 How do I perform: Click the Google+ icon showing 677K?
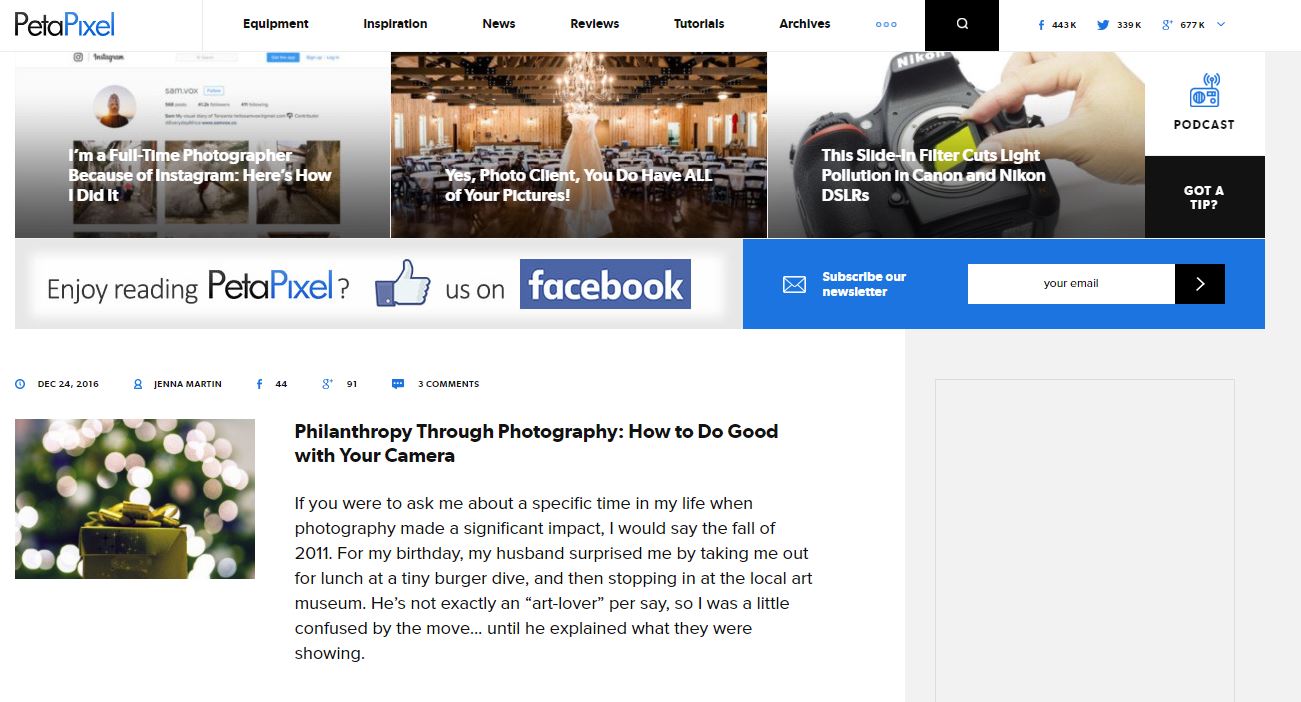point(1169,24)
